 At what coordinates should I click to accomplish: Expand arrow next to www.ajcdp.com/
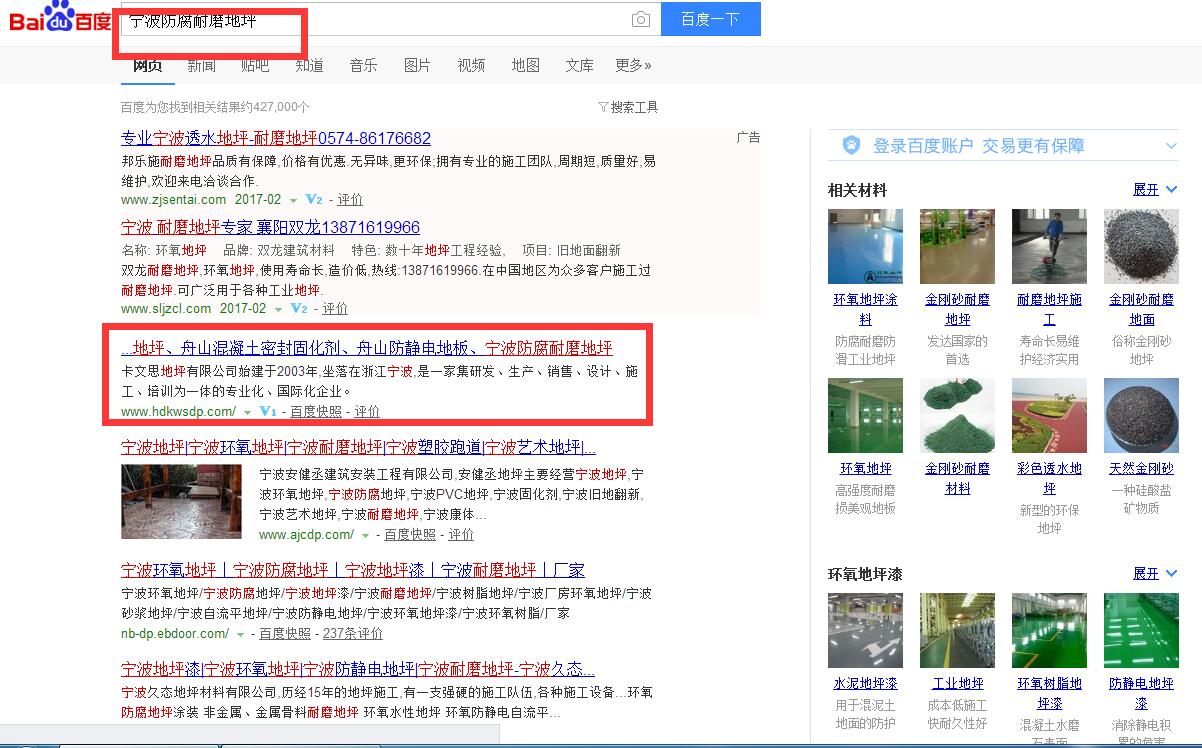click(x=366, y=535)
